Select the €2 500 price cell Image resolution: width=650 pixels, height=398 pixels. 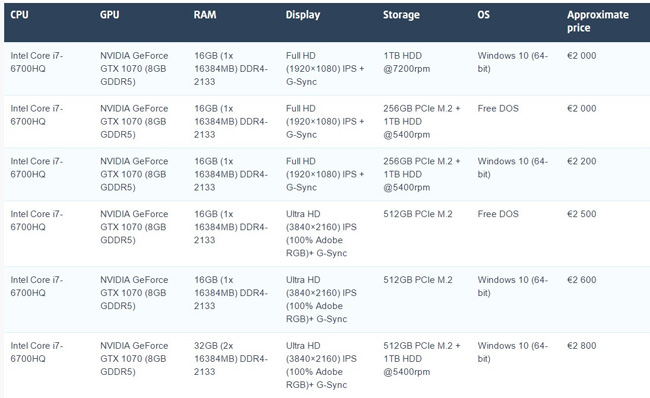(582, 214)
